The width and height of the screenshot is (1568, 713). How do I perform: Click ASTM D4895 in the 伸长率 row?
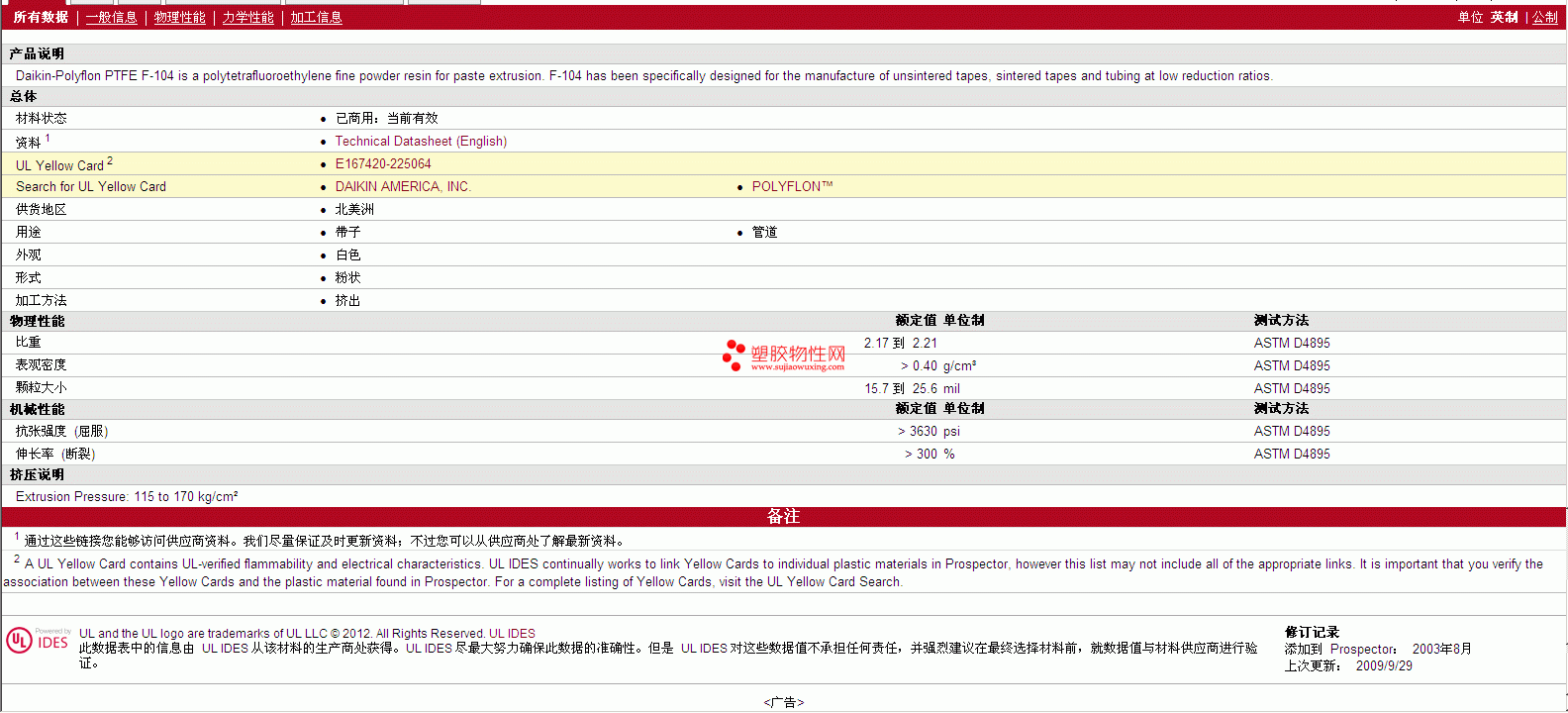[x=1292, y=455]
